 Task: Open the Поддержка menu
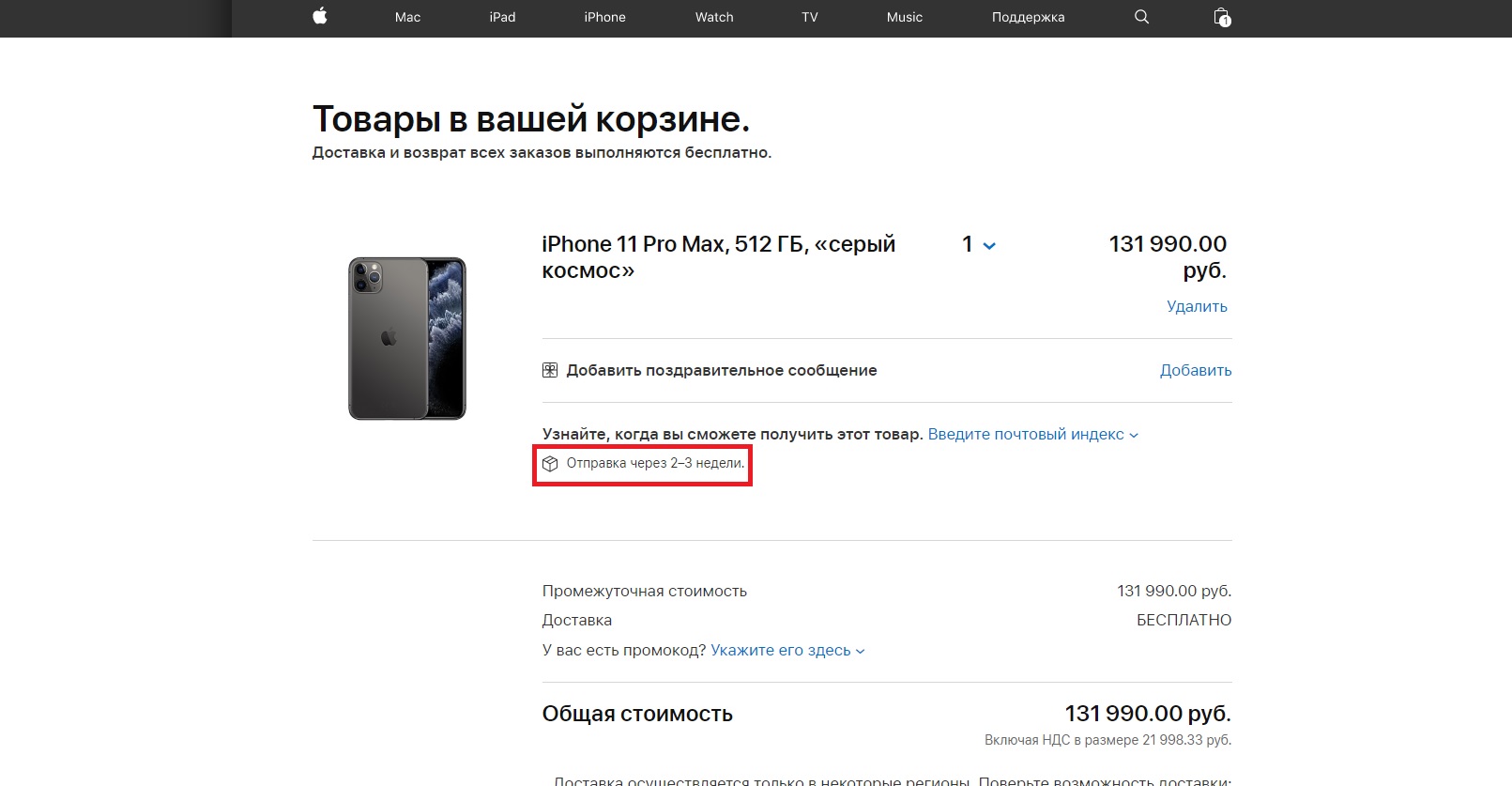[1028, 17]
